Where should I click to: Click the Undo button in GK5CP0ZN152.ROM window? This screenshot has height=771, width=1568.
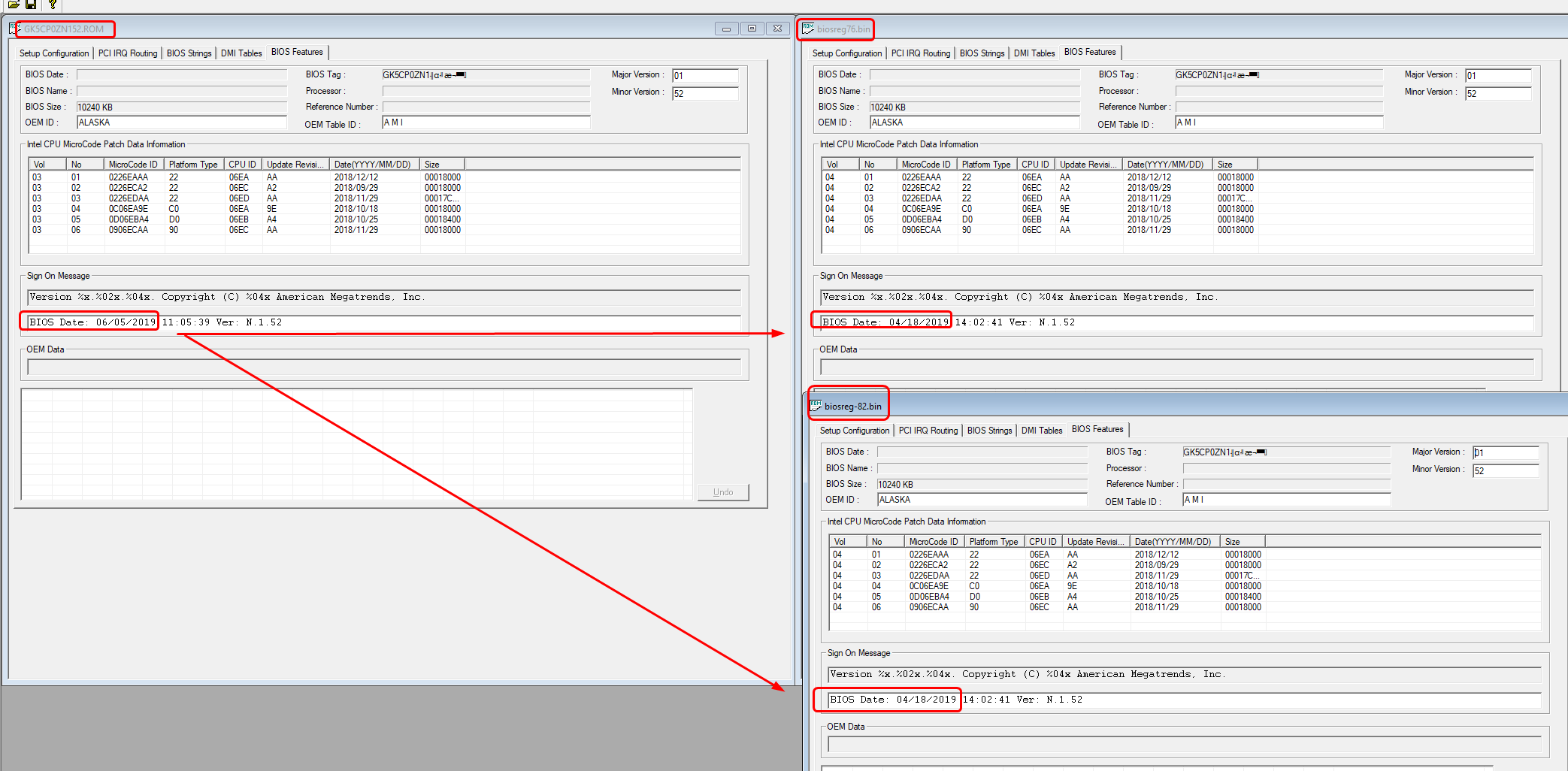[x=723, y=492]
